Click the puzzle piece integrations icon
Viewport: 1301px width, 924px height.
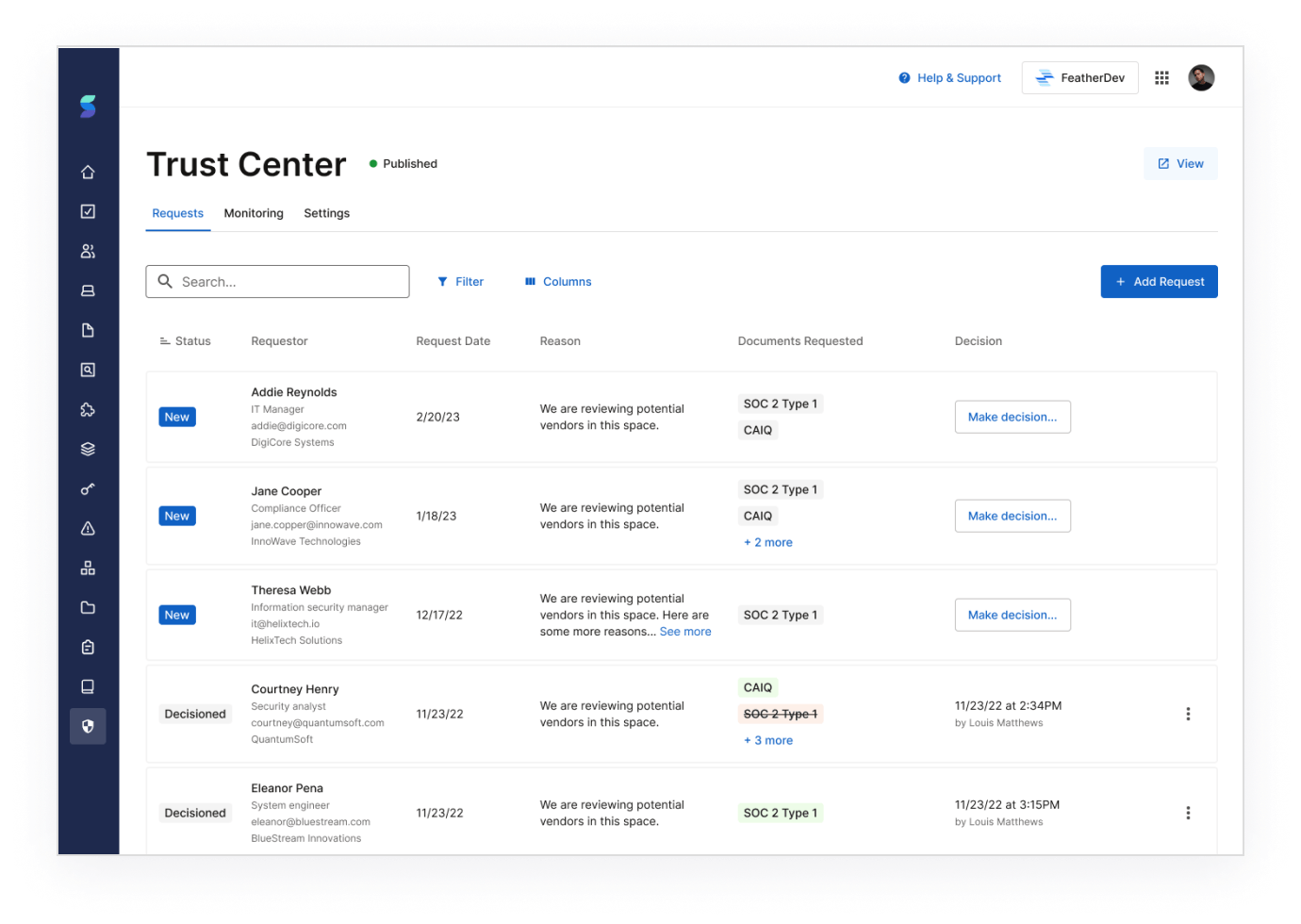88,410
